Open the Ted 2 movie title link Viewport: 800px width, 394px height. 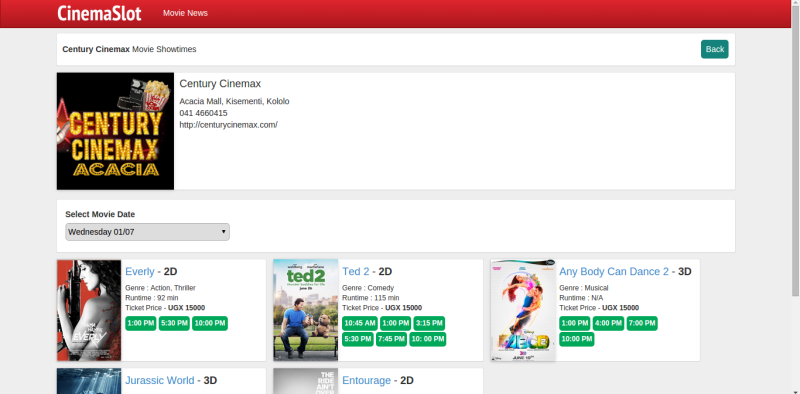(356, 272)
